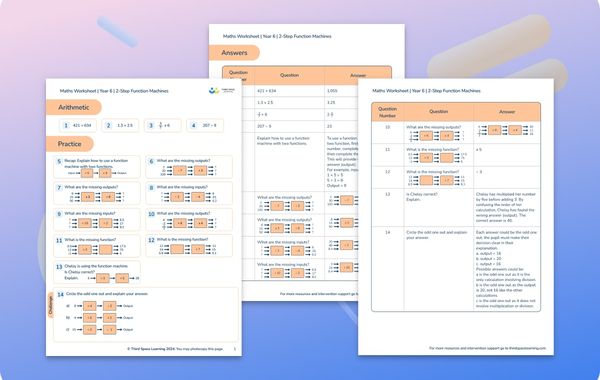Click the row 14 answer explanation paragraph
The image size is (600, 380).
click(x=507, y=269)
